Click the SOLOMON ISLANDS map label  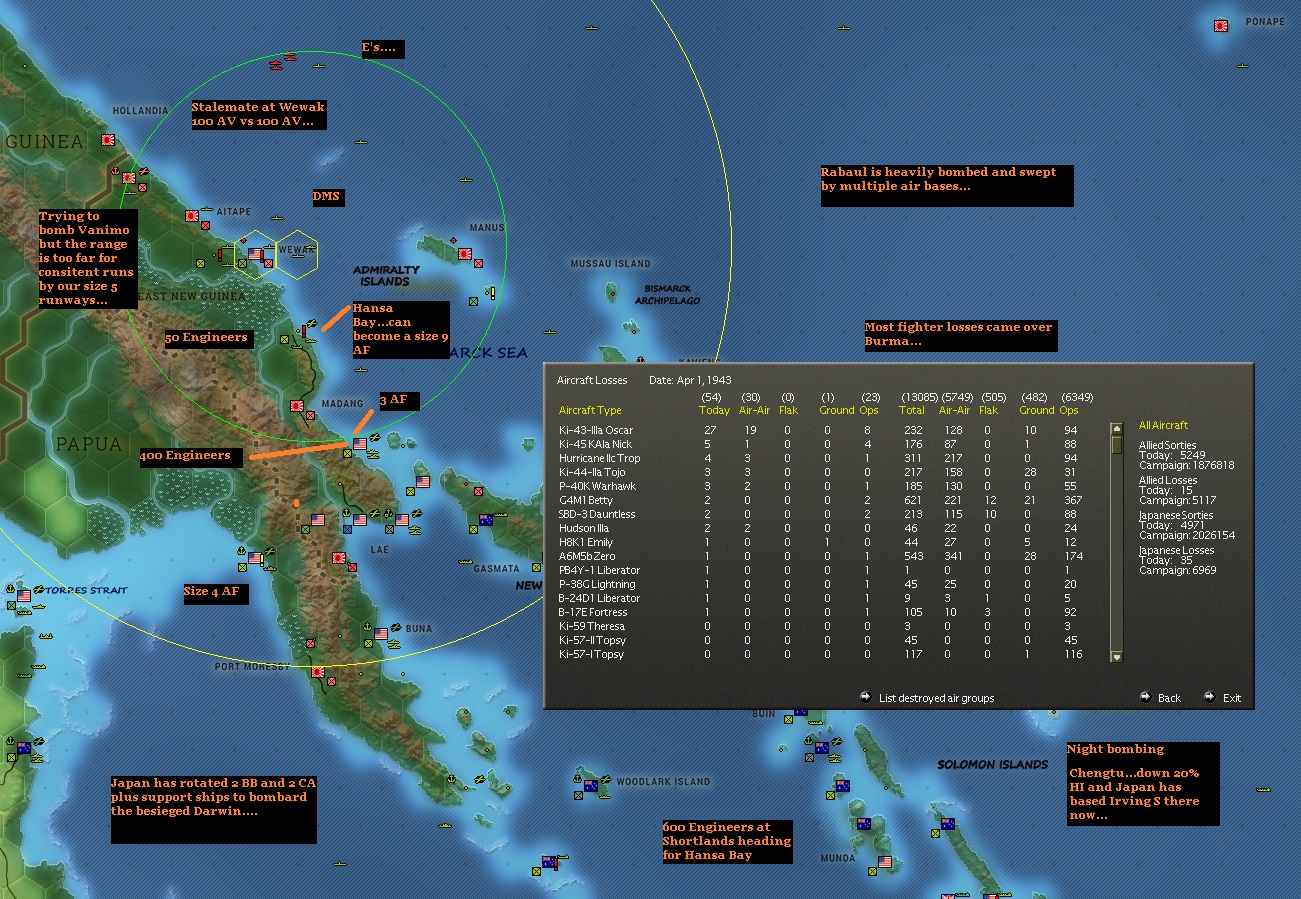tap(992, 765)
